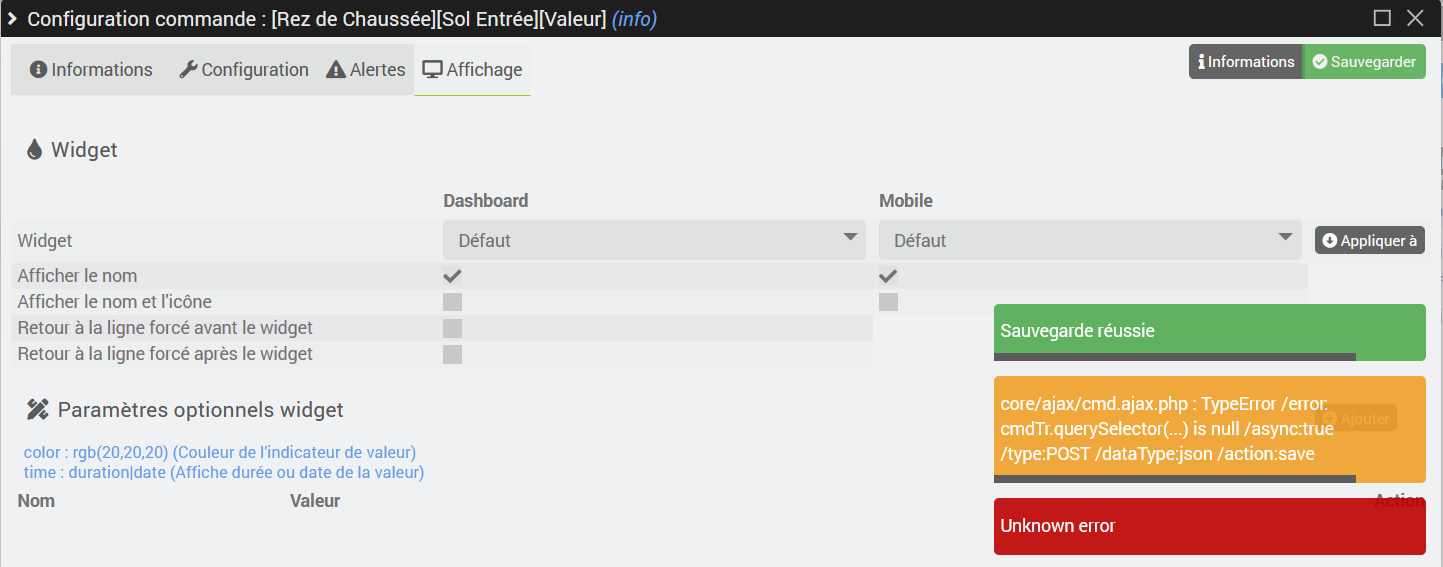Click the warning triangle icon on Alertes tab
The image size is (1443, 567).
coord(336,70)
